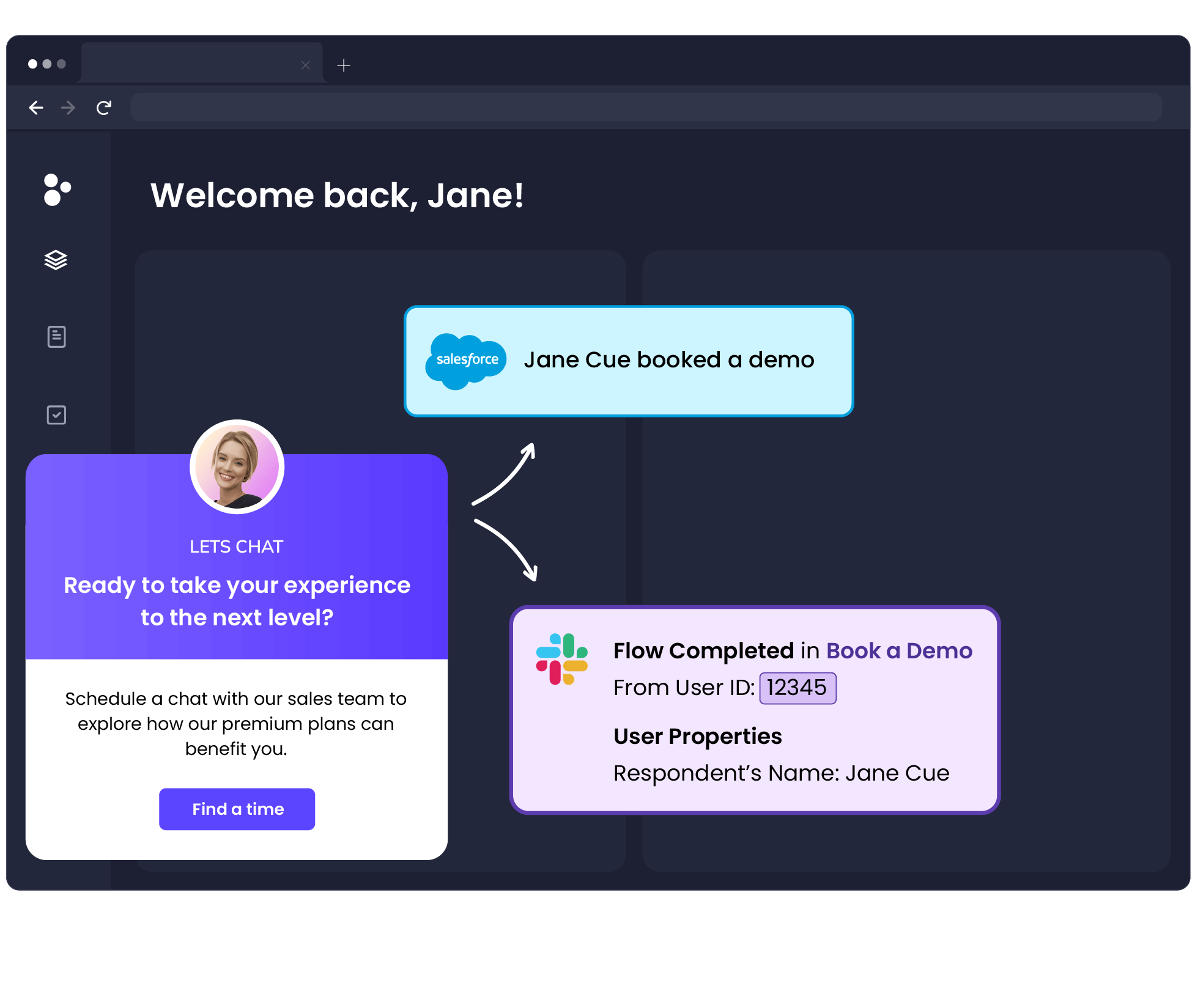Close the browser tab with X
The image size is (1195, 1008).
point(306,65)
